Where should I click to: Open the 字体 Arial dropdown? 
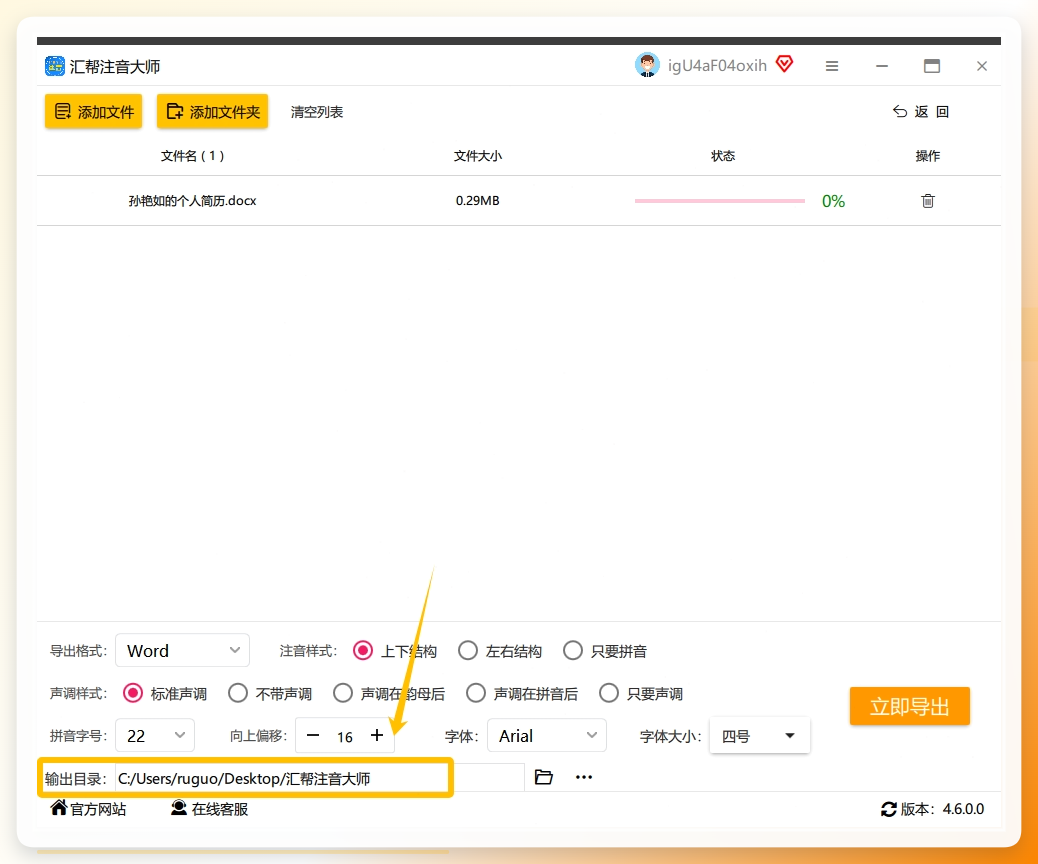547,736
